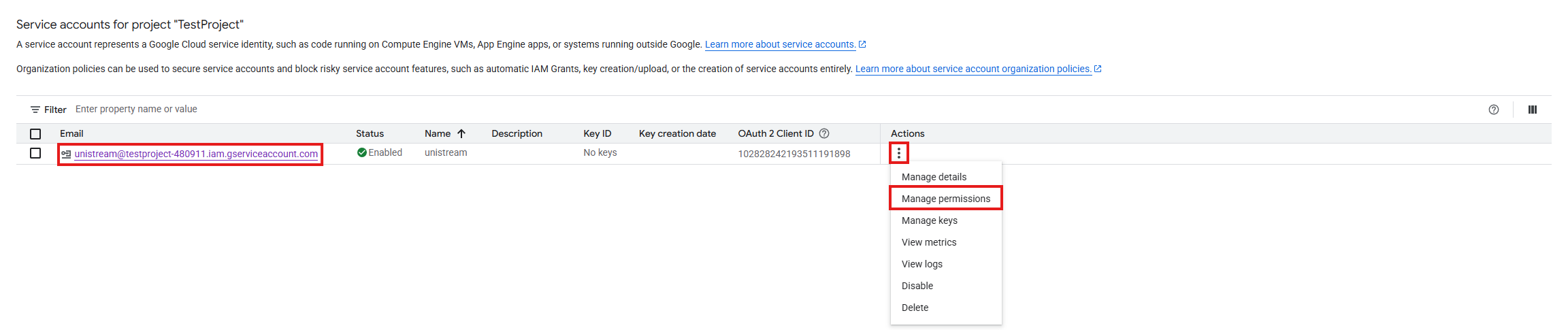Toggle the select-all checkbox in the header
The width and height of the screenshot is (1568, 330).
(x=35, y=134)
